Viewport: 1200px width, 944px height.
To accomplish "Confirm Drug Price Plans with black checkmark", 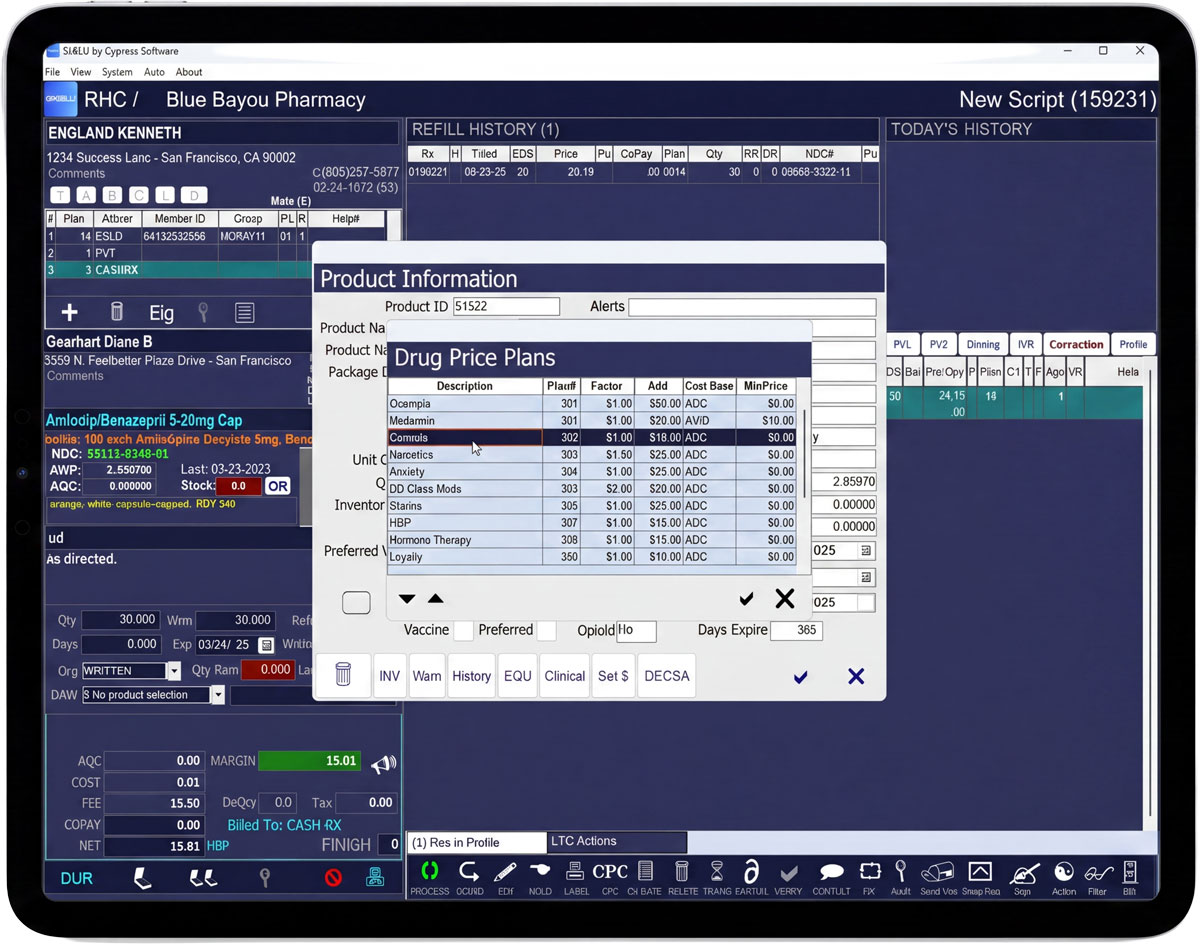I will (746, 599).
